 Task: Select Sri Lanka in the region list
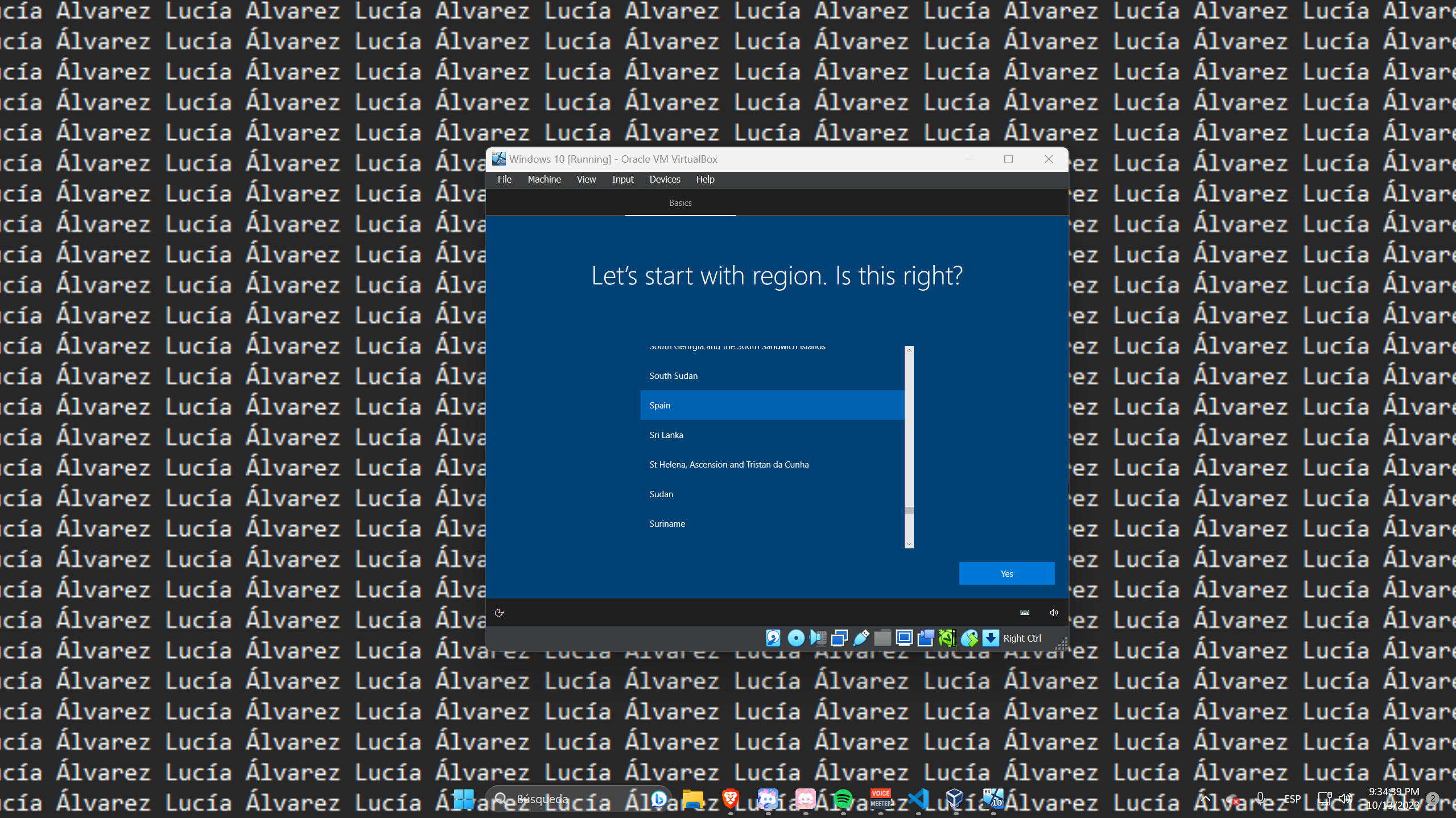[666, 435]
